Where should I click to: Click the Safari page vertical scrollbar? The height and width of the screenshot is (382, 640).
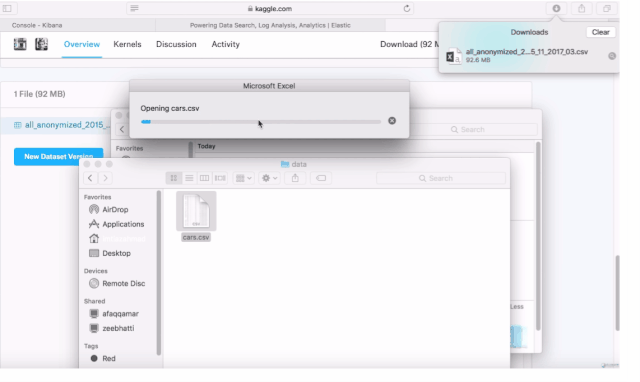click(x=617, y=293)
